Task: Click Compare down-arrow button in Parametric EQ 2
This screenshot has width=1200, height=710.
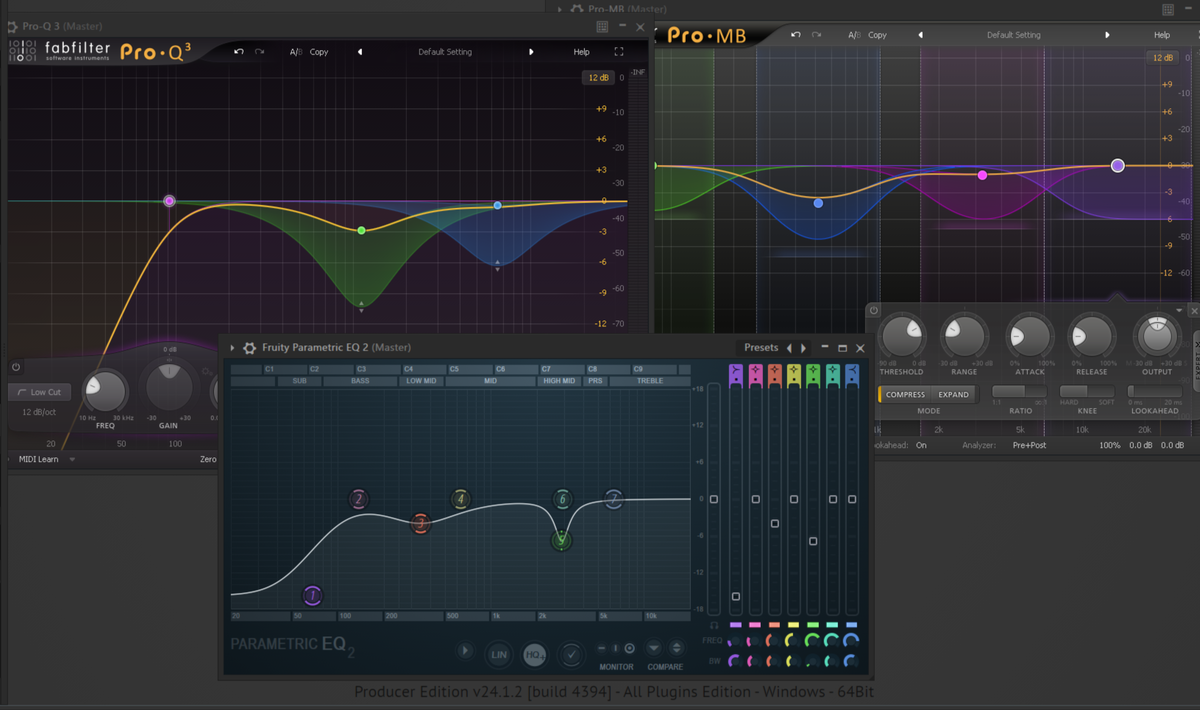Action: [x=654, y=649]
